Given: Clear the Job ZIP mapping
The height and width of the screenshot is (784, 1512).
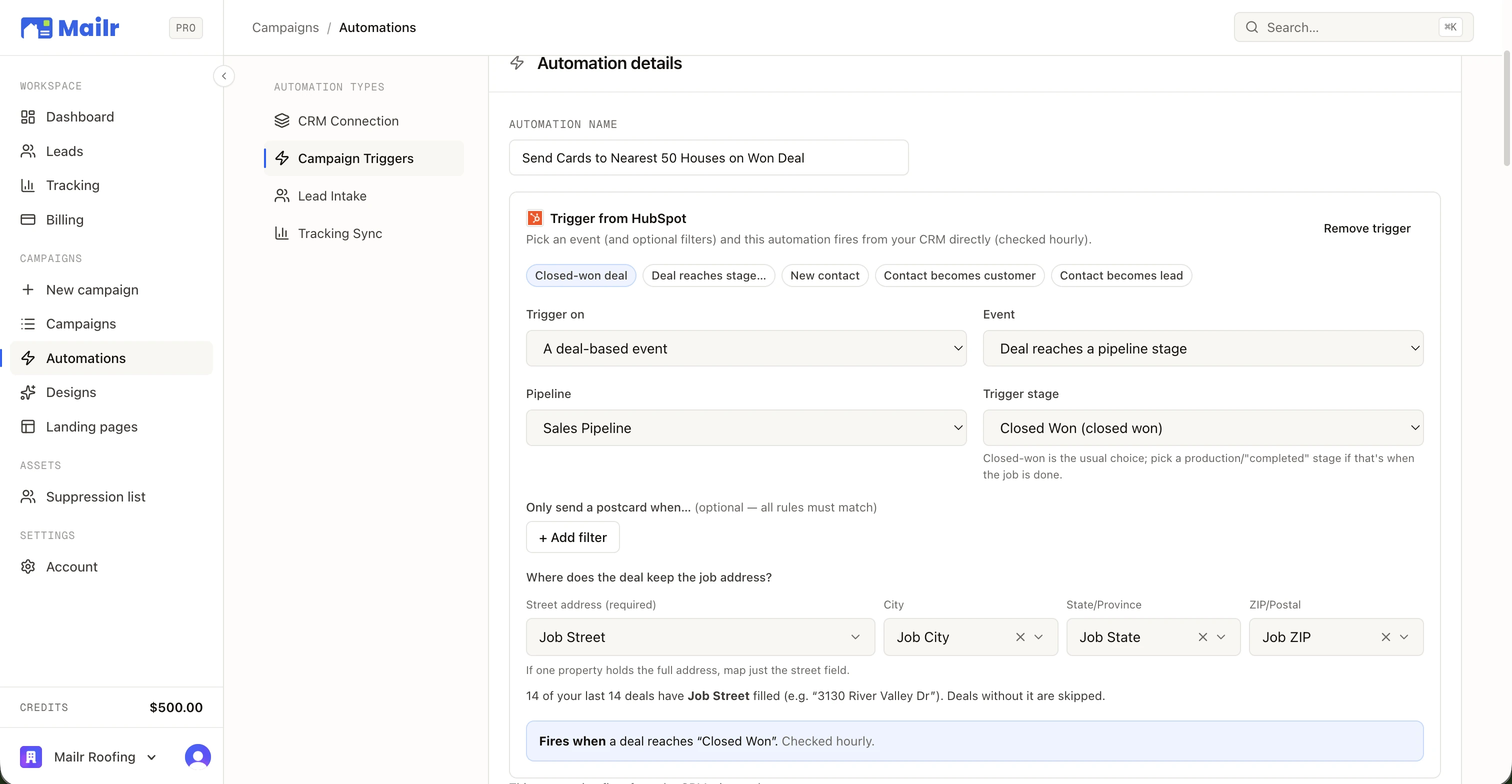Looking at the screenshot, I should tap(1386, 637).
